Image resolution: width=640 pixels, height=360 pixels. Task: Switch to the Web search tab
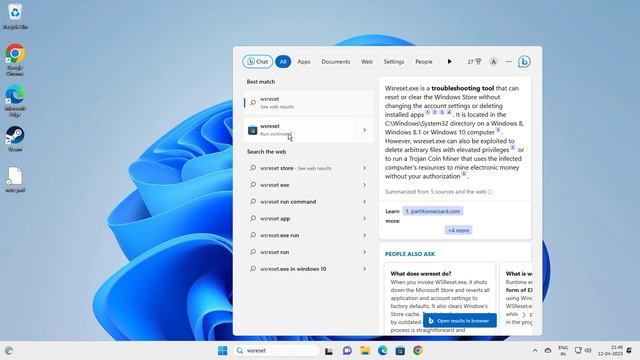coord(367,62)
